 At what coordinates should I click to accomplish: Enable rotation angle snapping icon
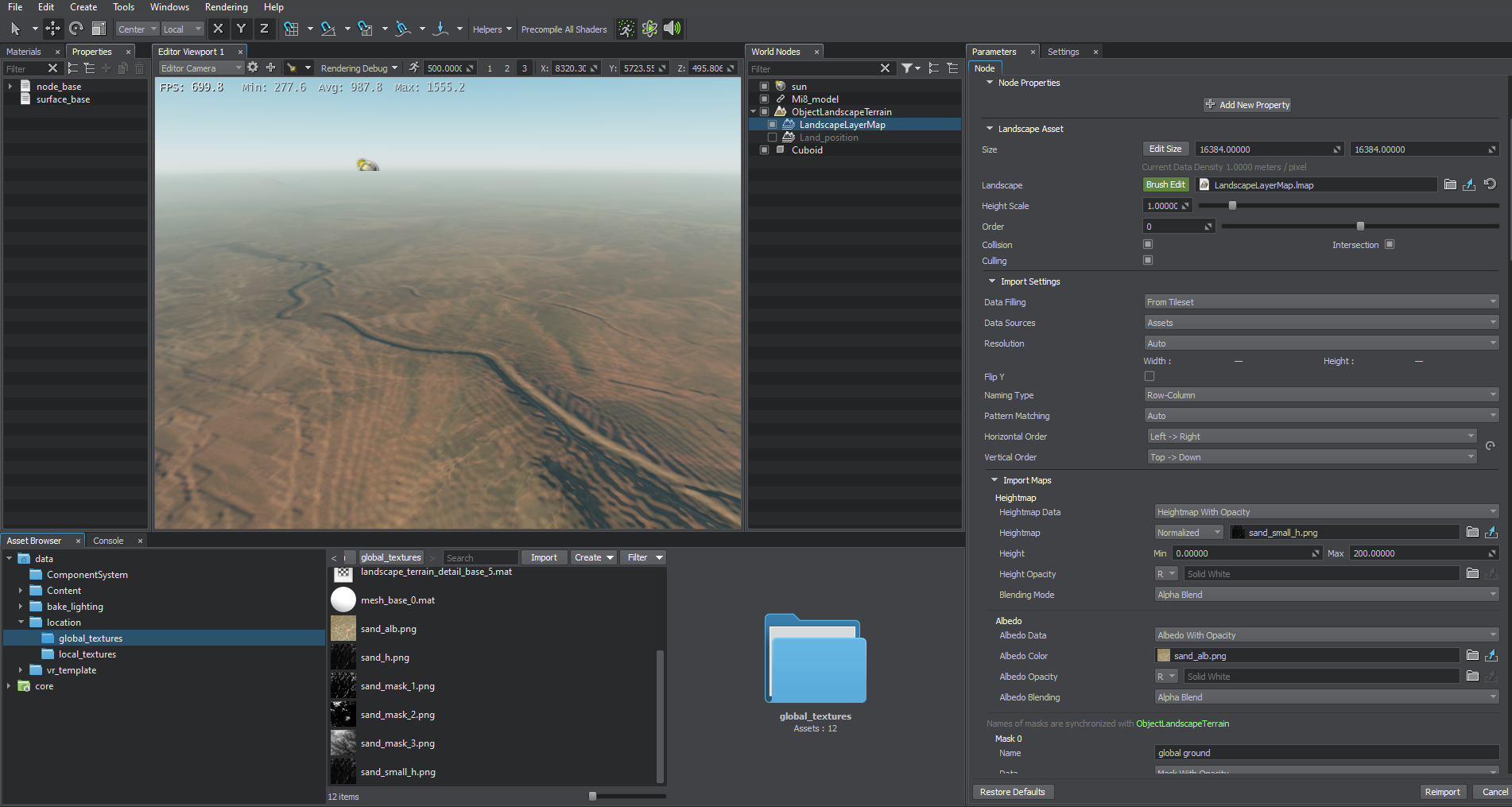click(328, 29)
